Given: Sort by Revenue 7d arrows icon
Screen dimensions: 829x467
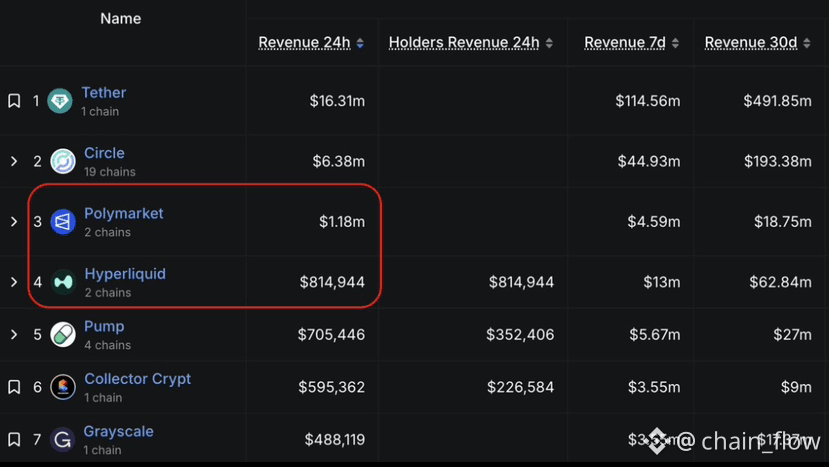Looking at the screenshot, I should (x=675, y=43).
